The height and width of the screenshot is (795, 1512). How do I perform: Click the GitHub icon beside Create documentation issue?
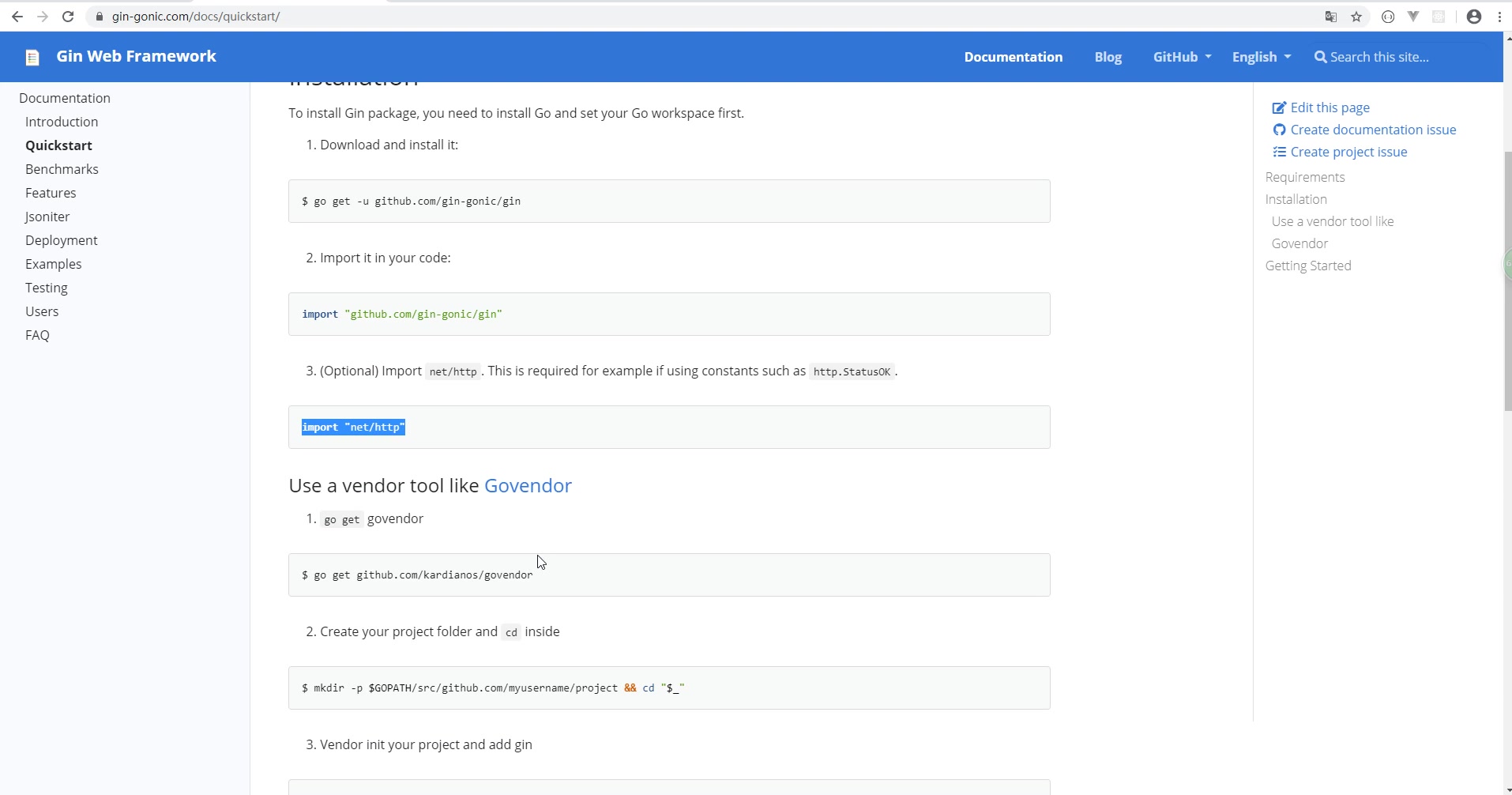[x=1279, y=130]
